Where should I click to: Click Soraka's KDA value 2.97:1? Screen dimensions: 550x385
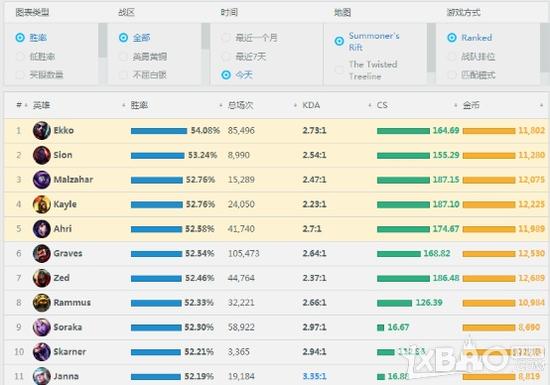(314, 327)
